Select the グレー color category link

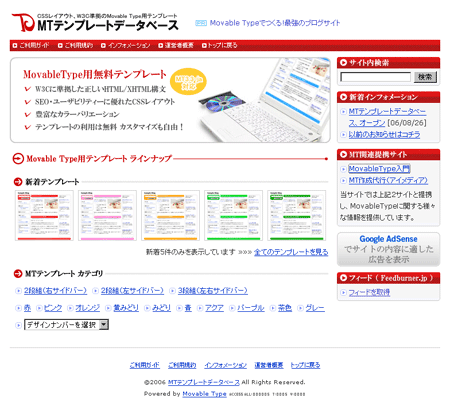pyautogui.click(x=315, y=308)
